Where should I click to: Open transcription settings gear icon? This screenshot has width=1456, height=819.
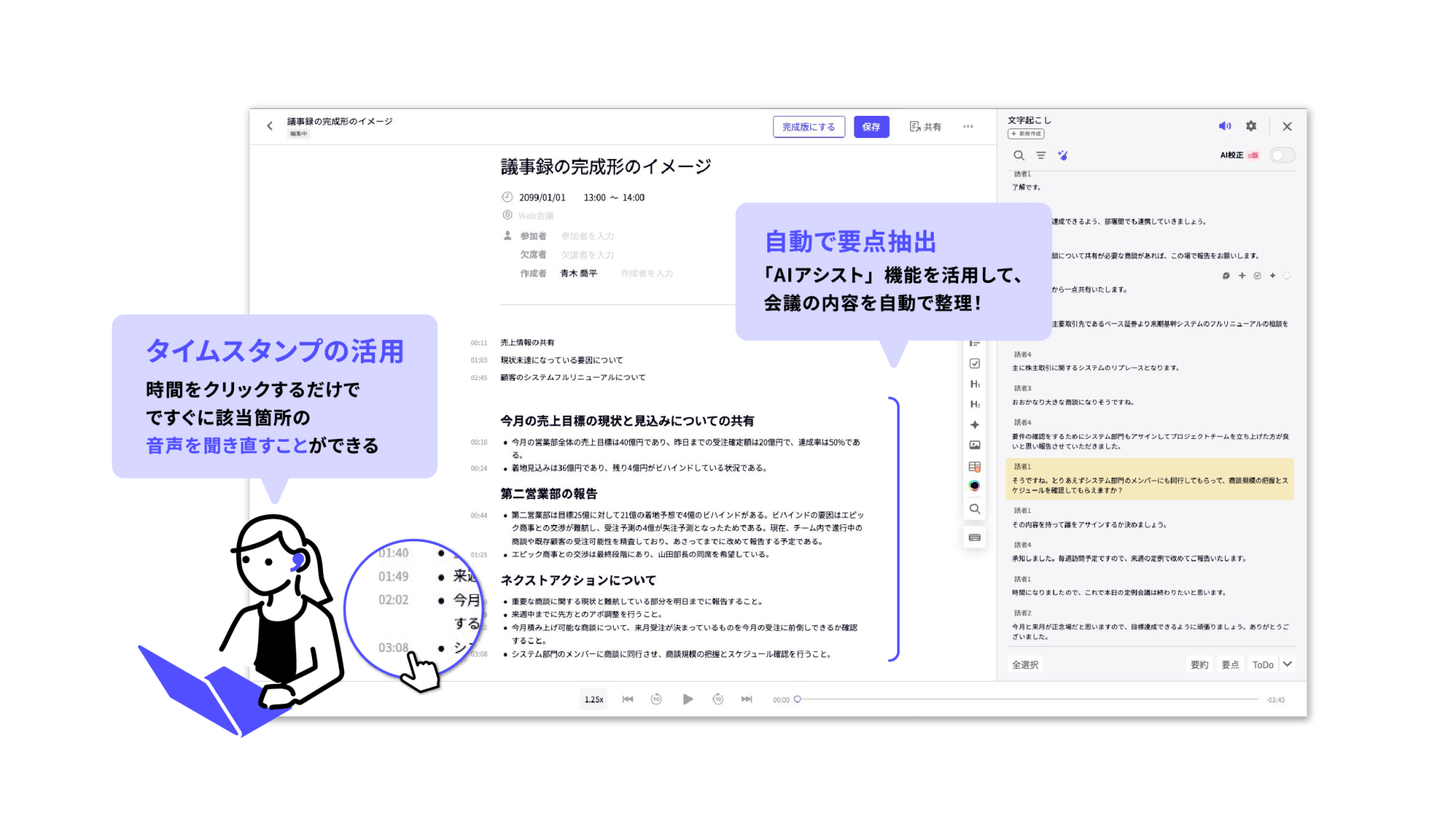coord(1251,126)
